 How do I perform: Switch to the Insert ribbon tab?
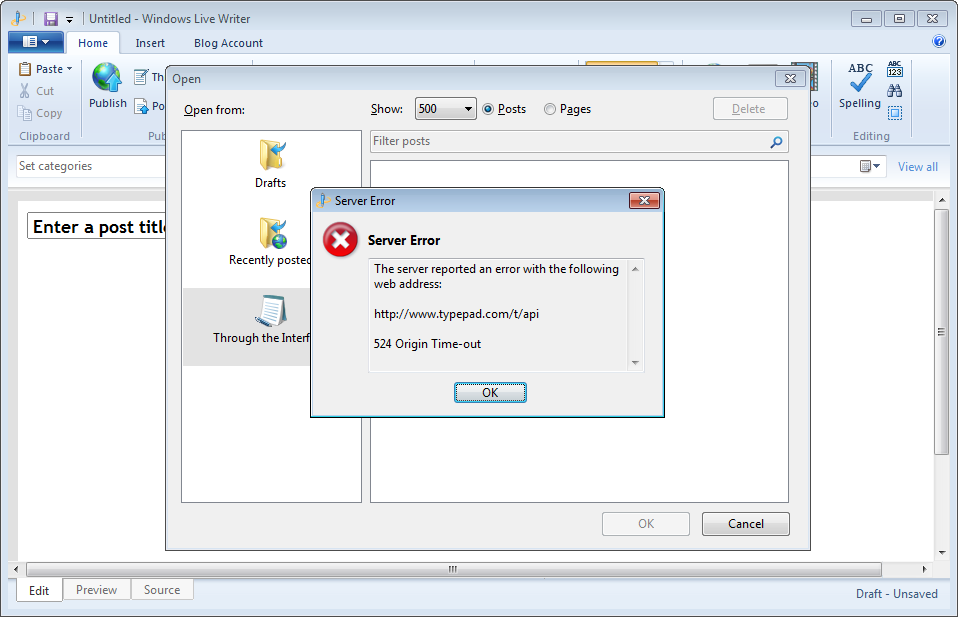point(150,43)
